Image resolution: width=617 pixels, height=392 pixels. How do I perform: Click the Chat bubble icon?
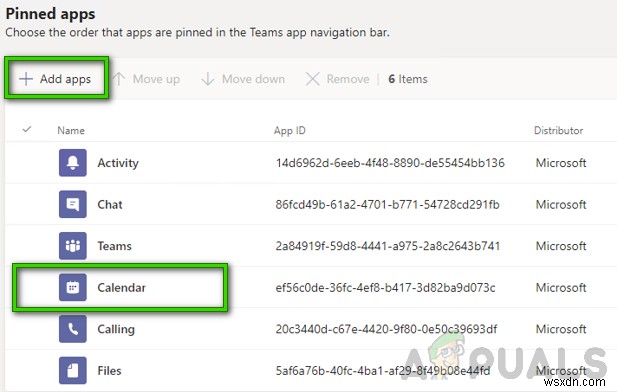point(73,204)
